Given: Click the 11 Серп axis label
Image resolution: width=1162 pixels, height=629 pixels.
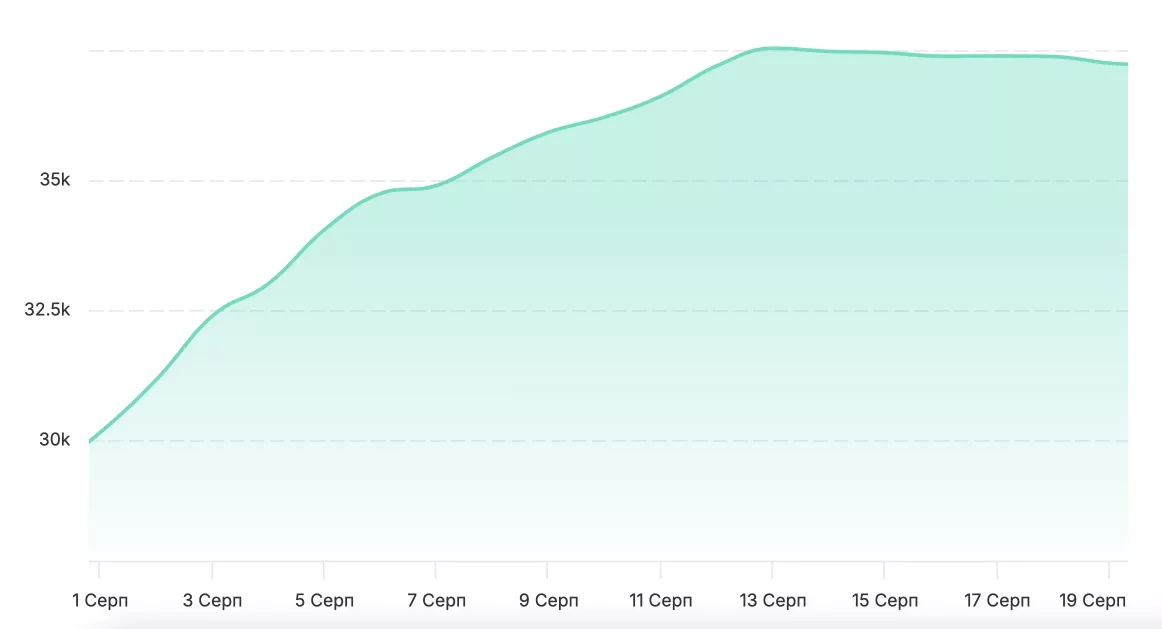Looking at the screenshot, I should 660,600.
